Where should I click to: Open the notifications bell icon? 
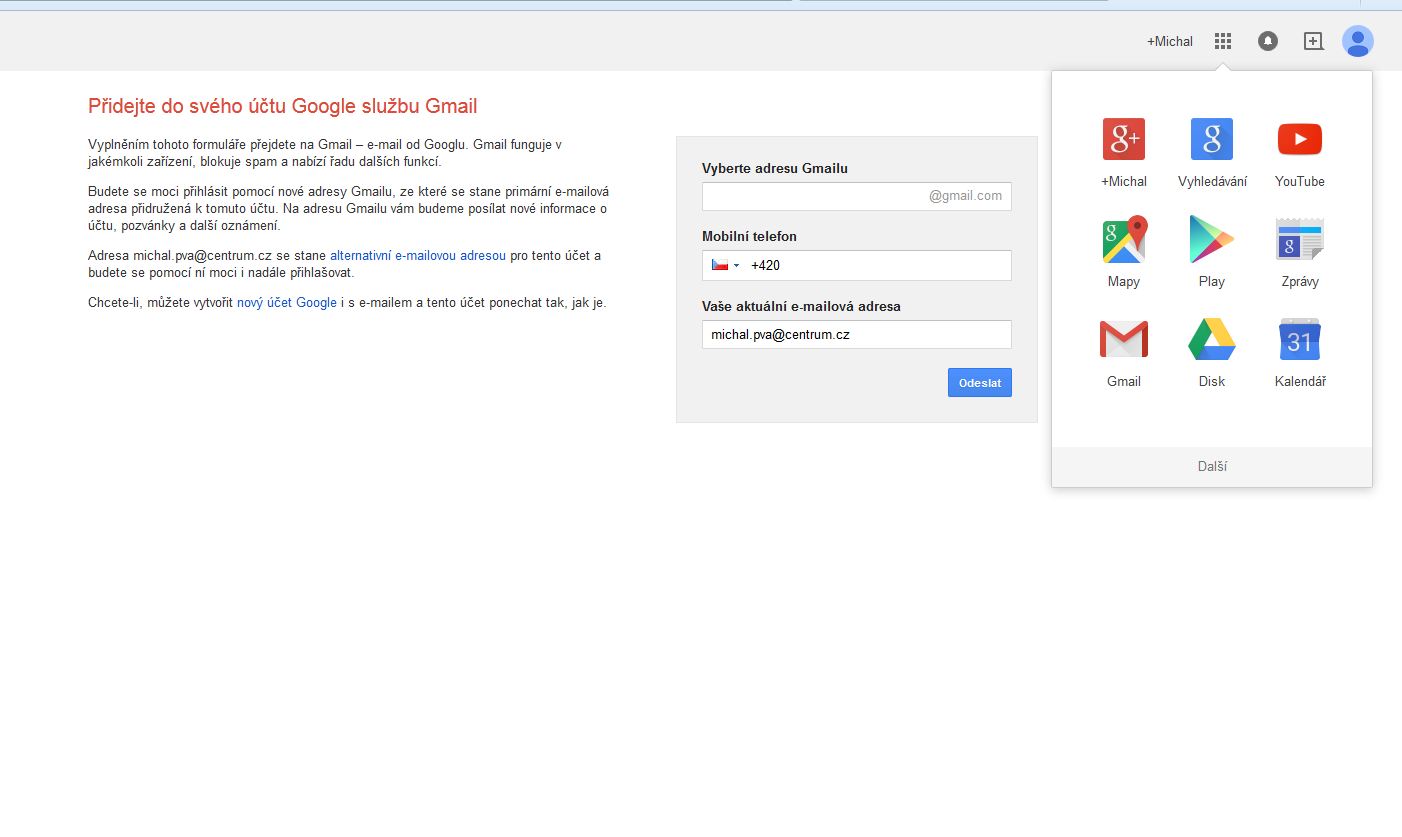tap(1268, 41)
